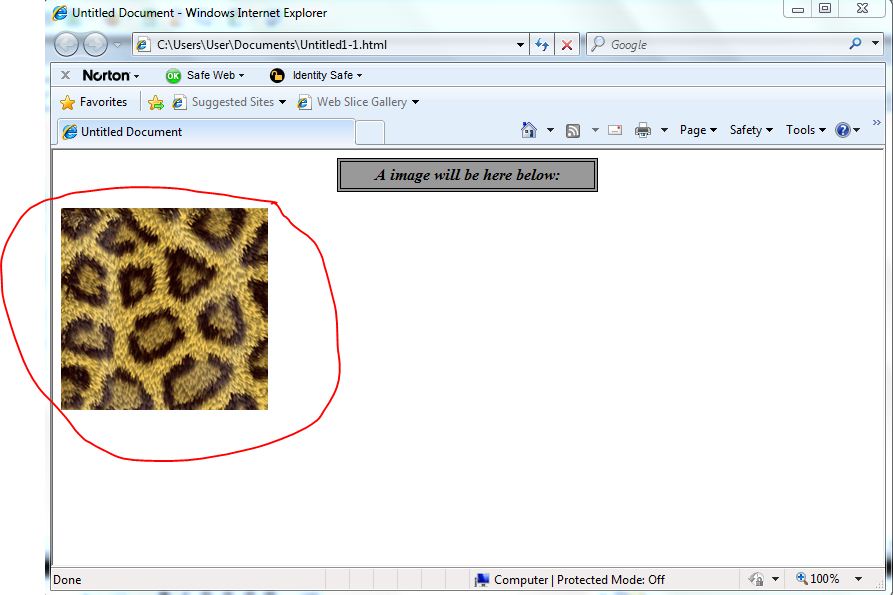The image size is (893, 595).
Task: Open the Read Mail icon
Action: pos(613,130)
